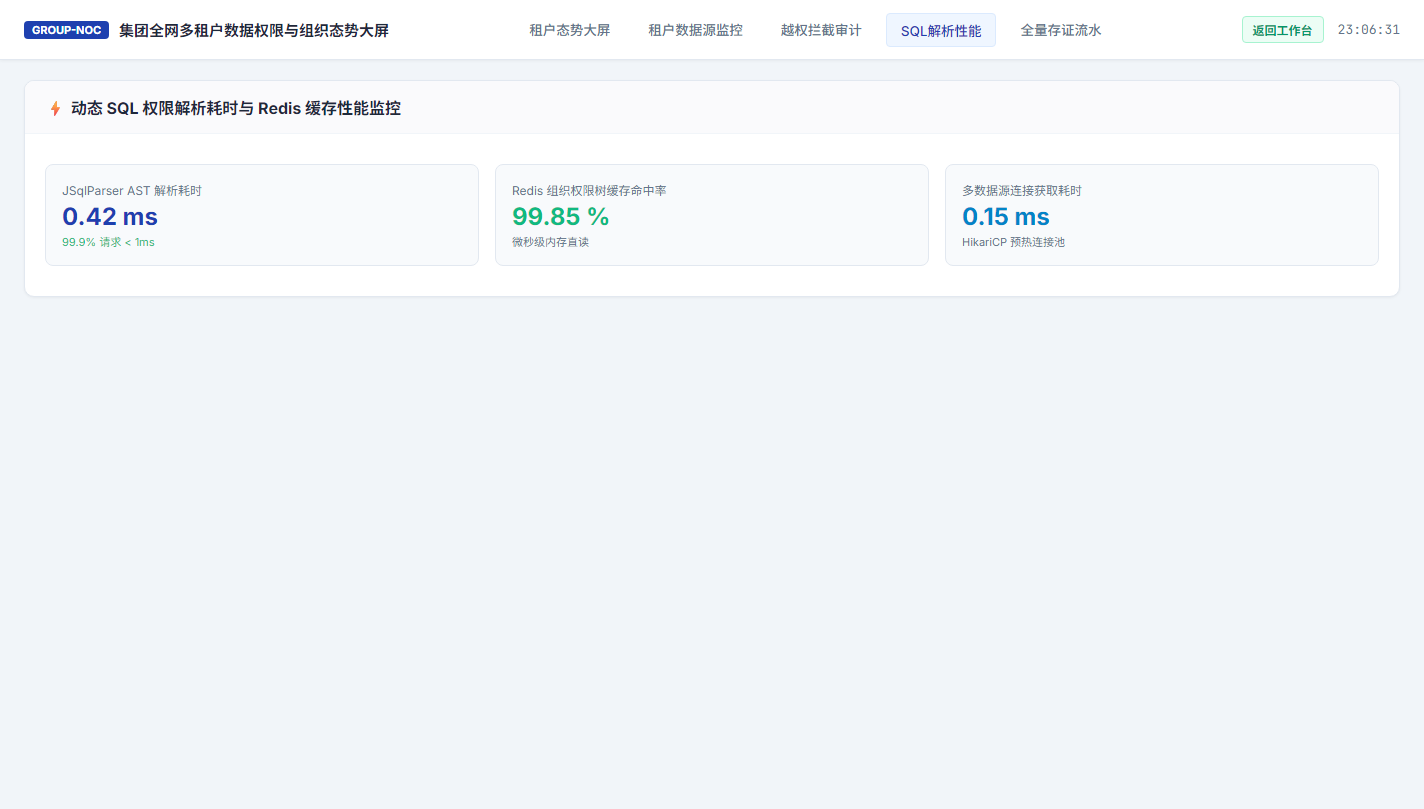
Task: Click the 微秒级内存直读 note
Action: tap(550, 242)
